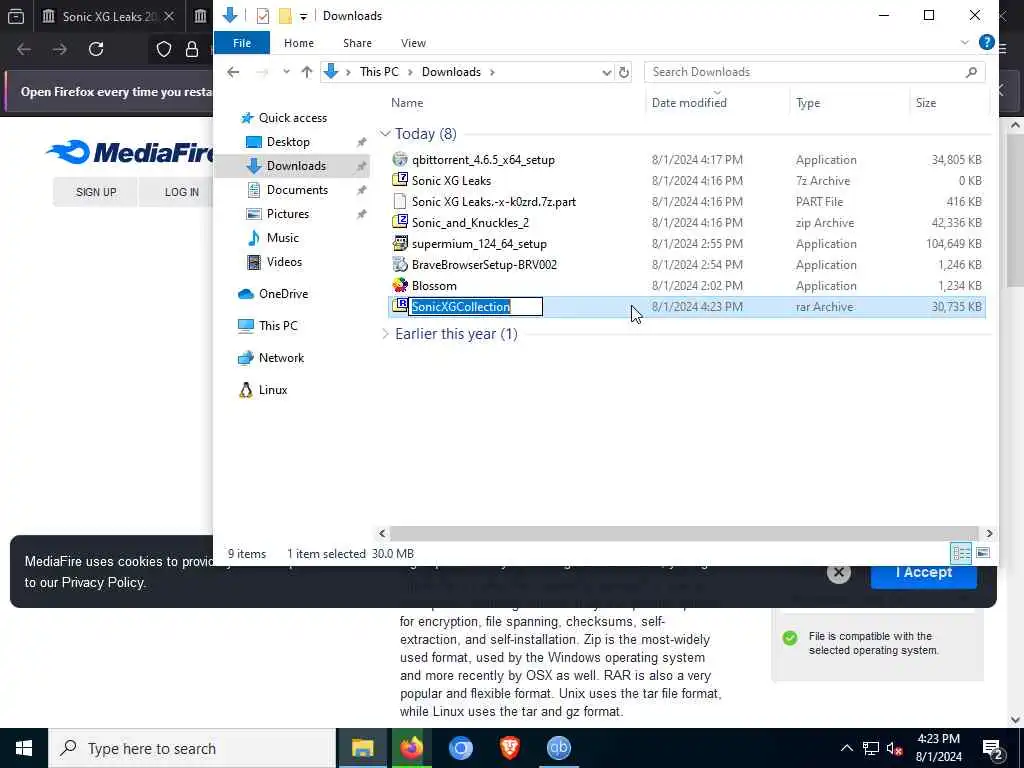Open OneDrive in navigation pane

click(283, 294)
